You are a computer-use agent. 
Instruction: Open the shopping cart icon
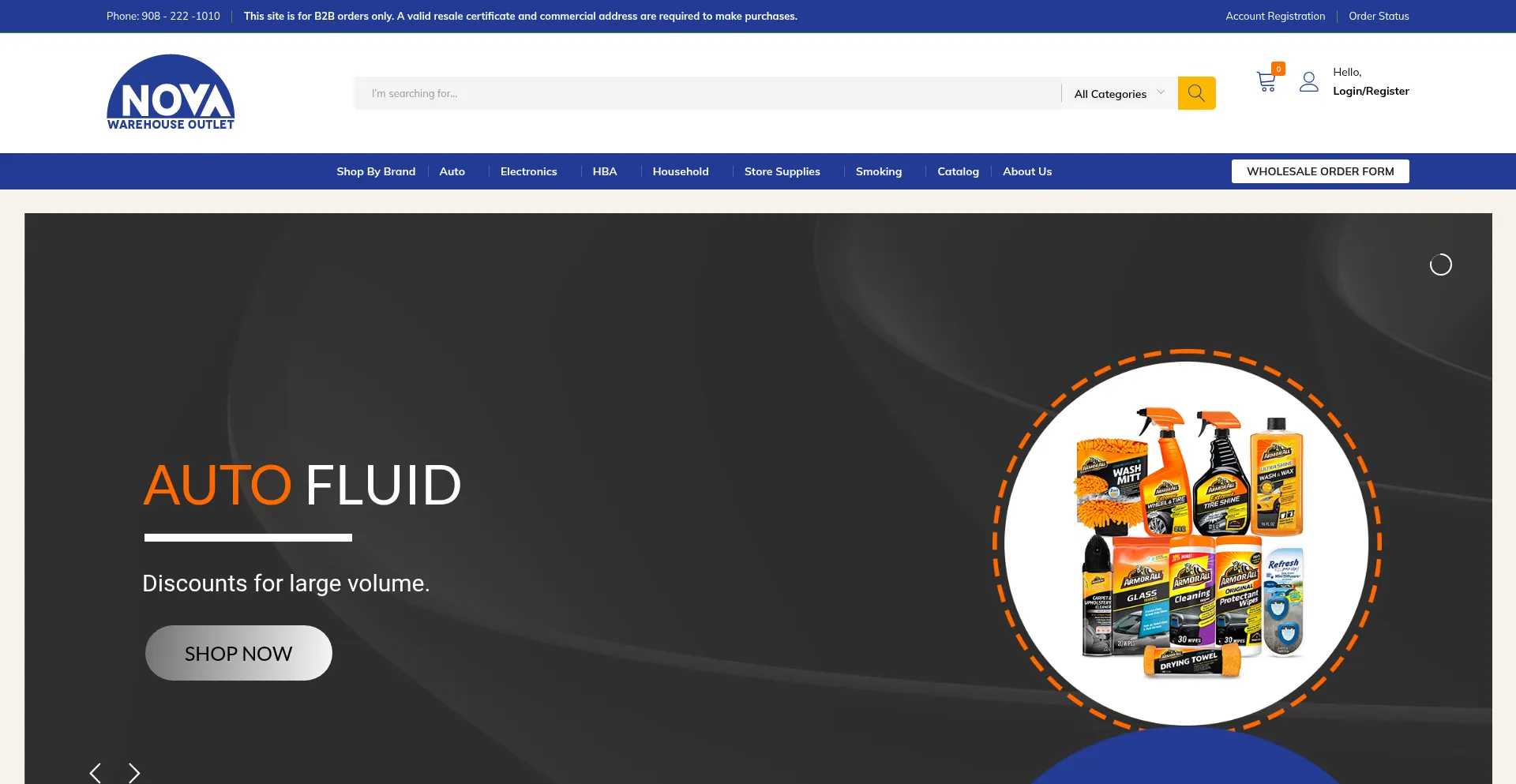pos(1266,82)
